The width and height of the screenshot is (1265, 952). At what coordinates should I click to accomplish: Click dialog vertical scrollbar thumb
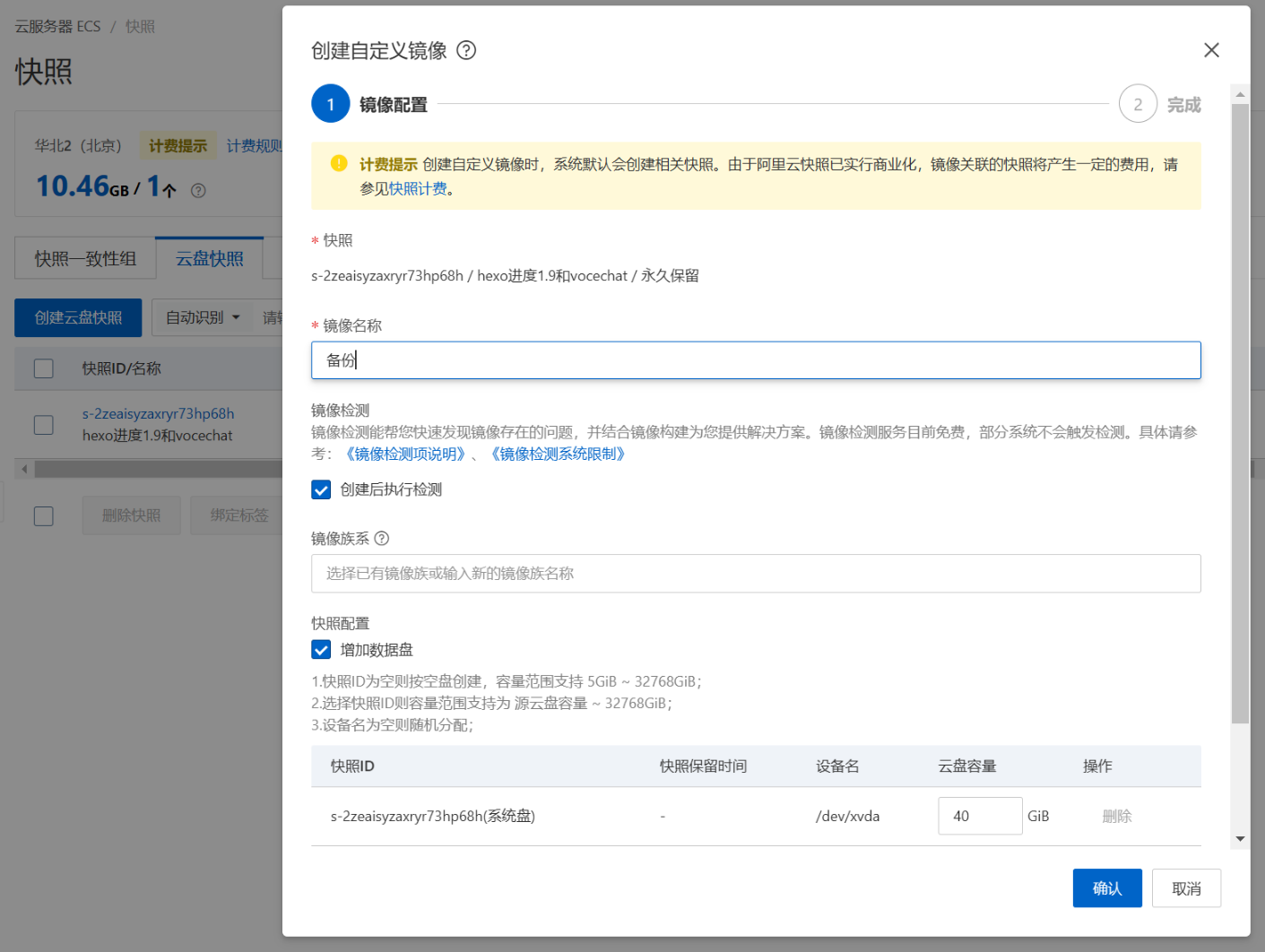pos(1240,412)
